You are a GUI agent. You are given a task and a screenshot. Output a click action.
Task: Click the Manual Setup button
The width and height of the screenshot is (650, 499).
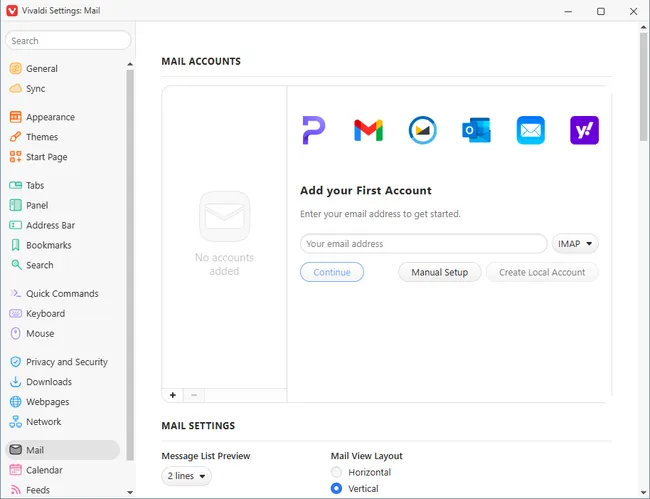coord(439,272)
